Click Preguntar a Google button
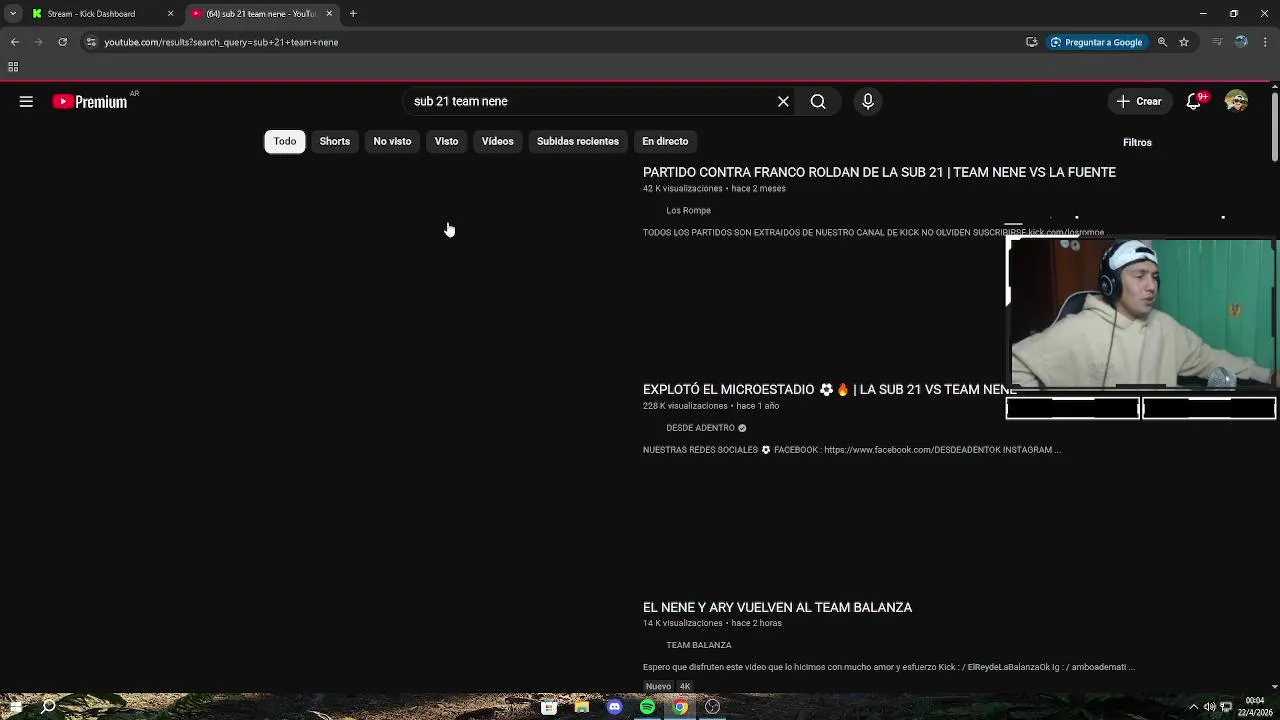This screenshot has height=720, width=1280. click(1096, 42)
